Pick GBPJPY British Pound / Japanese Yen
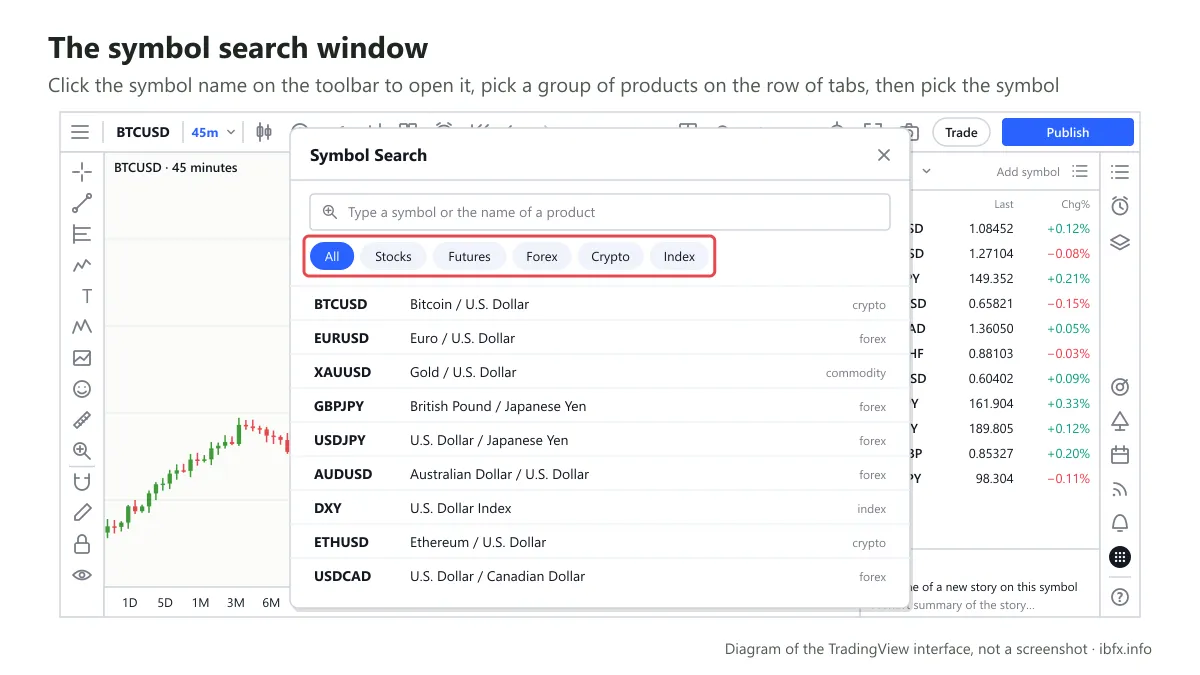The image size is (1200, 675). [600, 406]
